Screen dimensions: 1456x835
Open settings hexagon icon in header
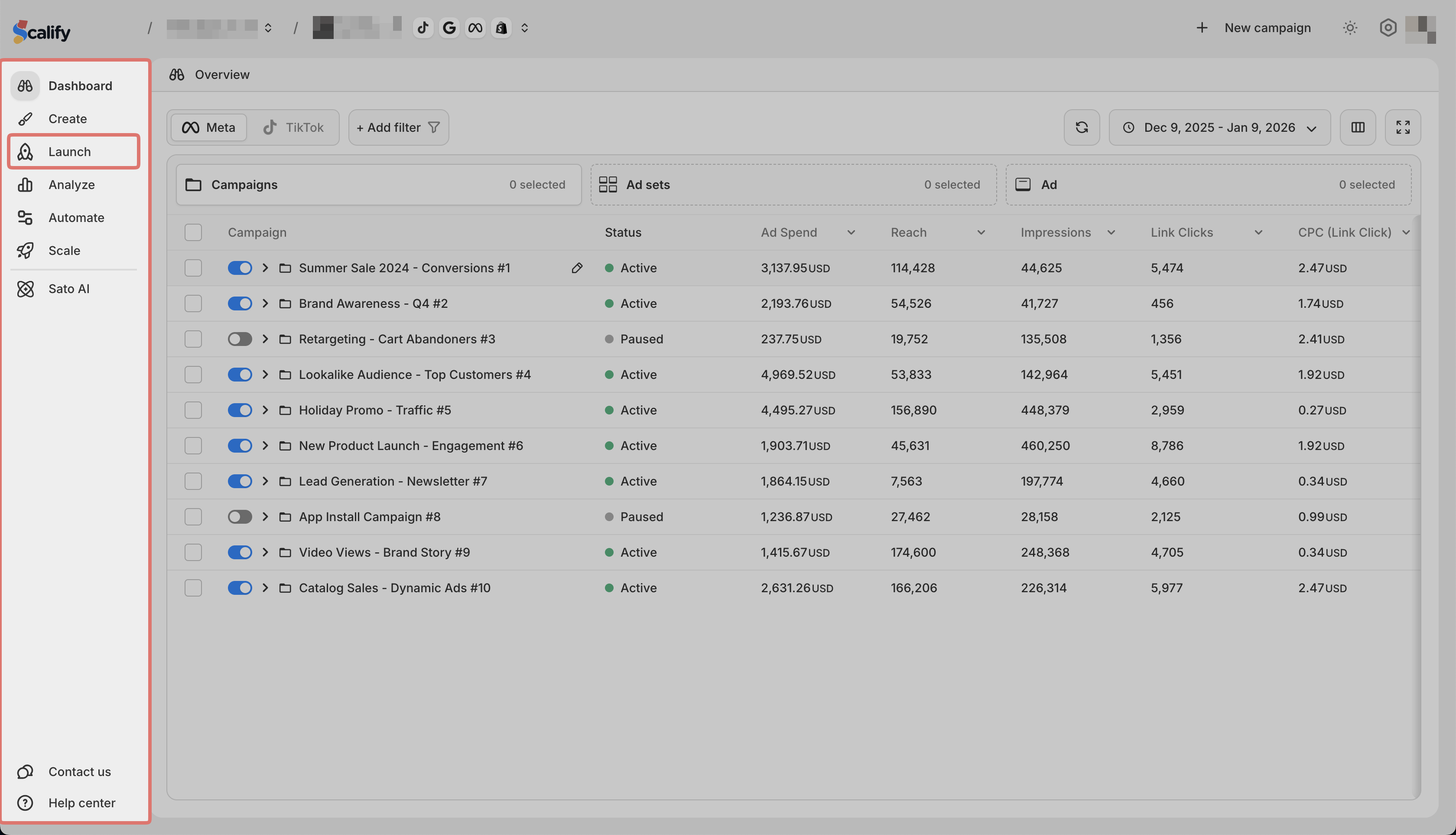click(1387, 28)
